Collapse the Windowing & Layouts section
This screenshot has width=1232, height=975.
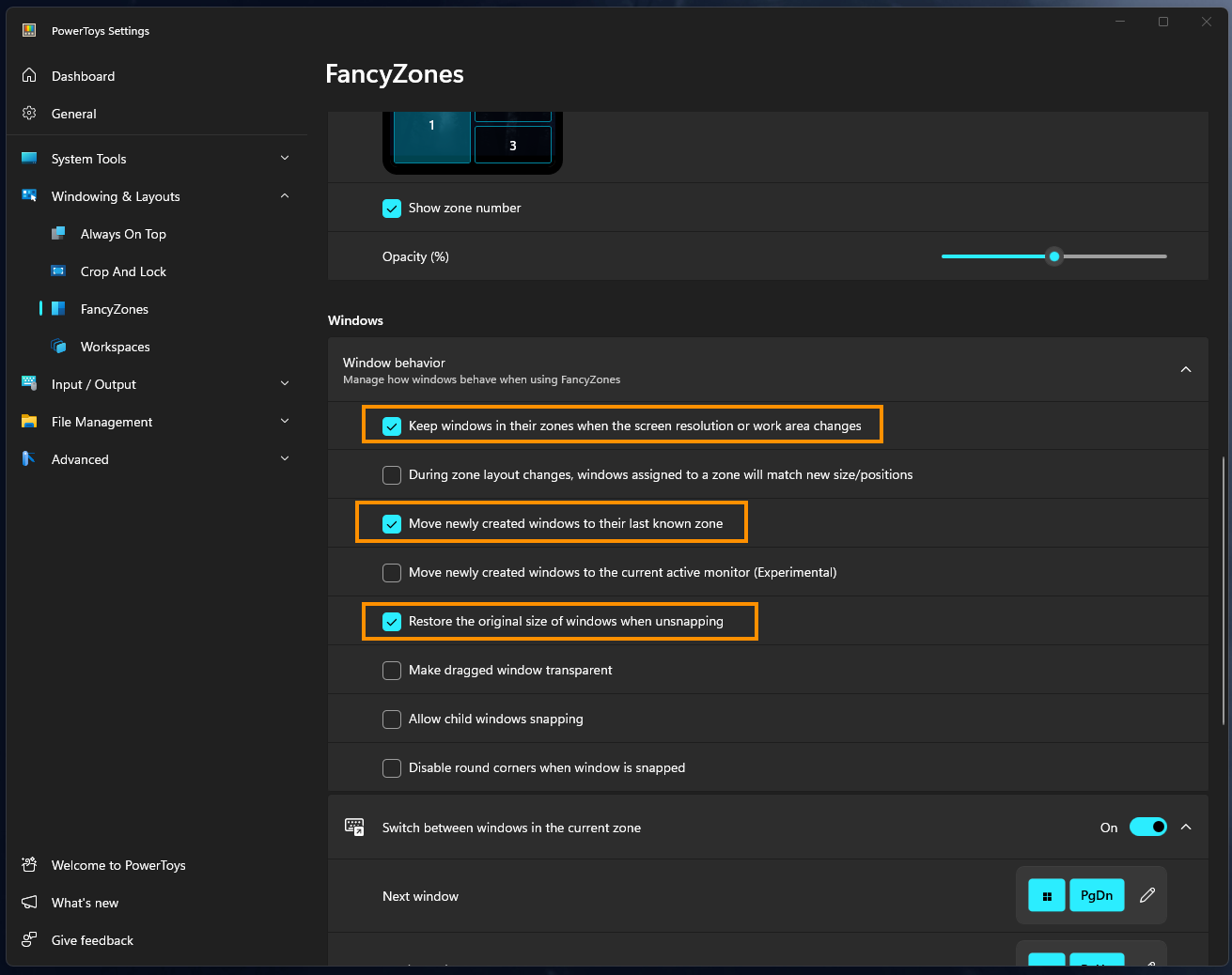[285, 195]
